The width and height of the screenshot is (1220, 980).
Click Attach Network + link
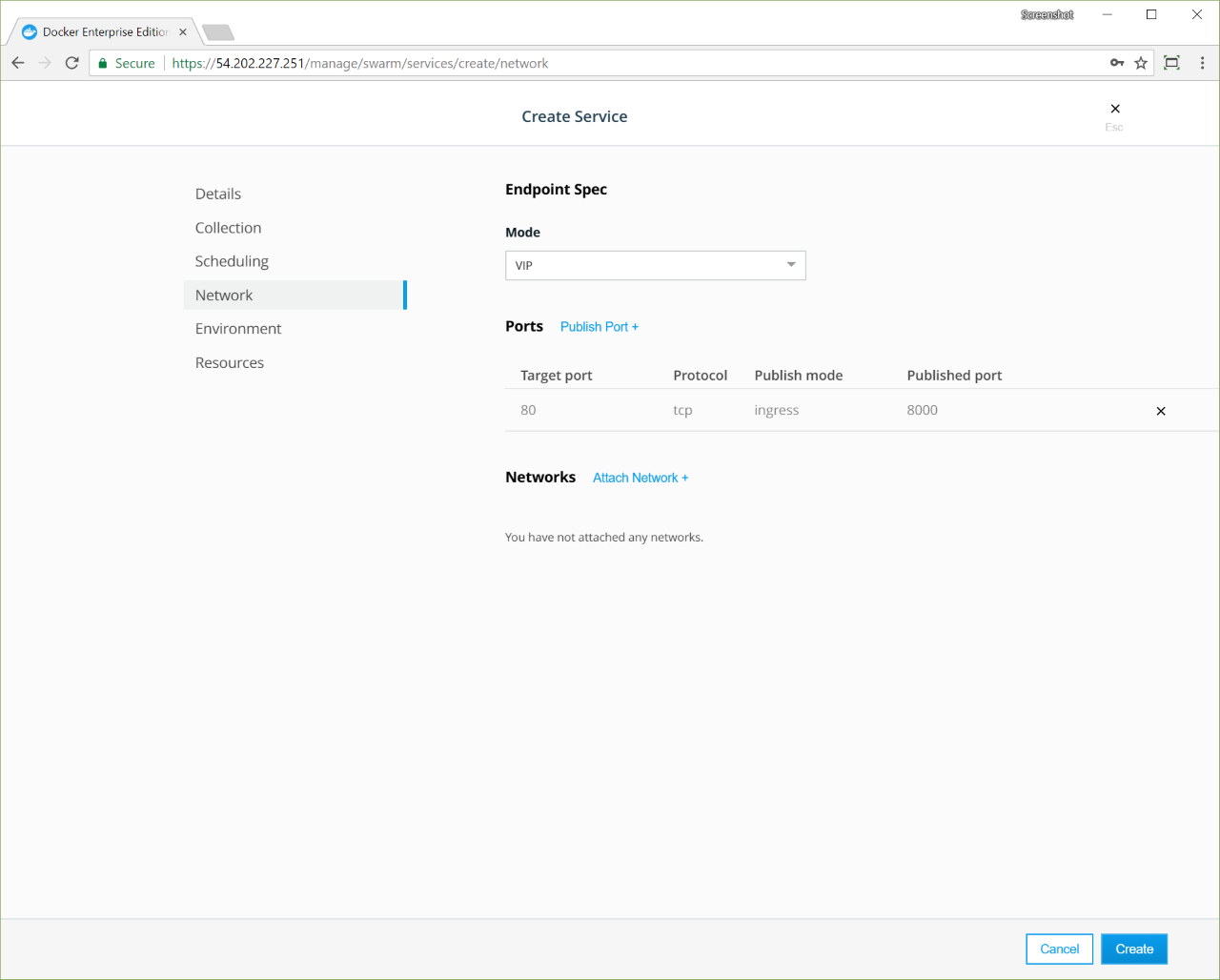tap(640, 478)
